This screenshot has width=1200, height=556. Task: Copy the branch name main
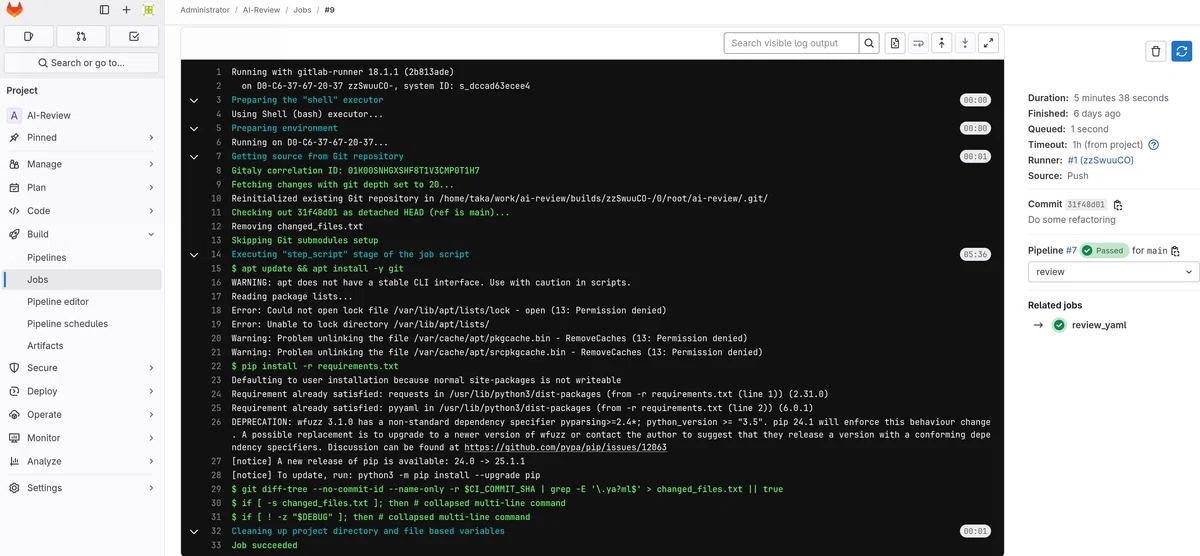point(1176,251)
